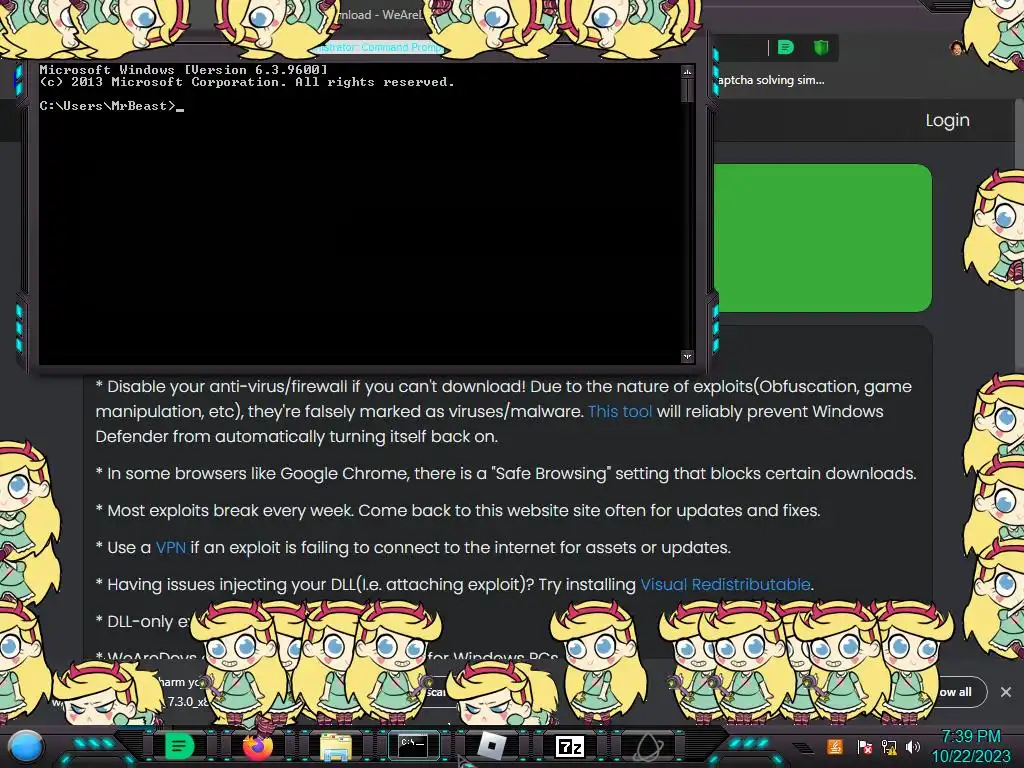
Task: Click the green shield extension icon in browser
Action: [x=821, y=47]
